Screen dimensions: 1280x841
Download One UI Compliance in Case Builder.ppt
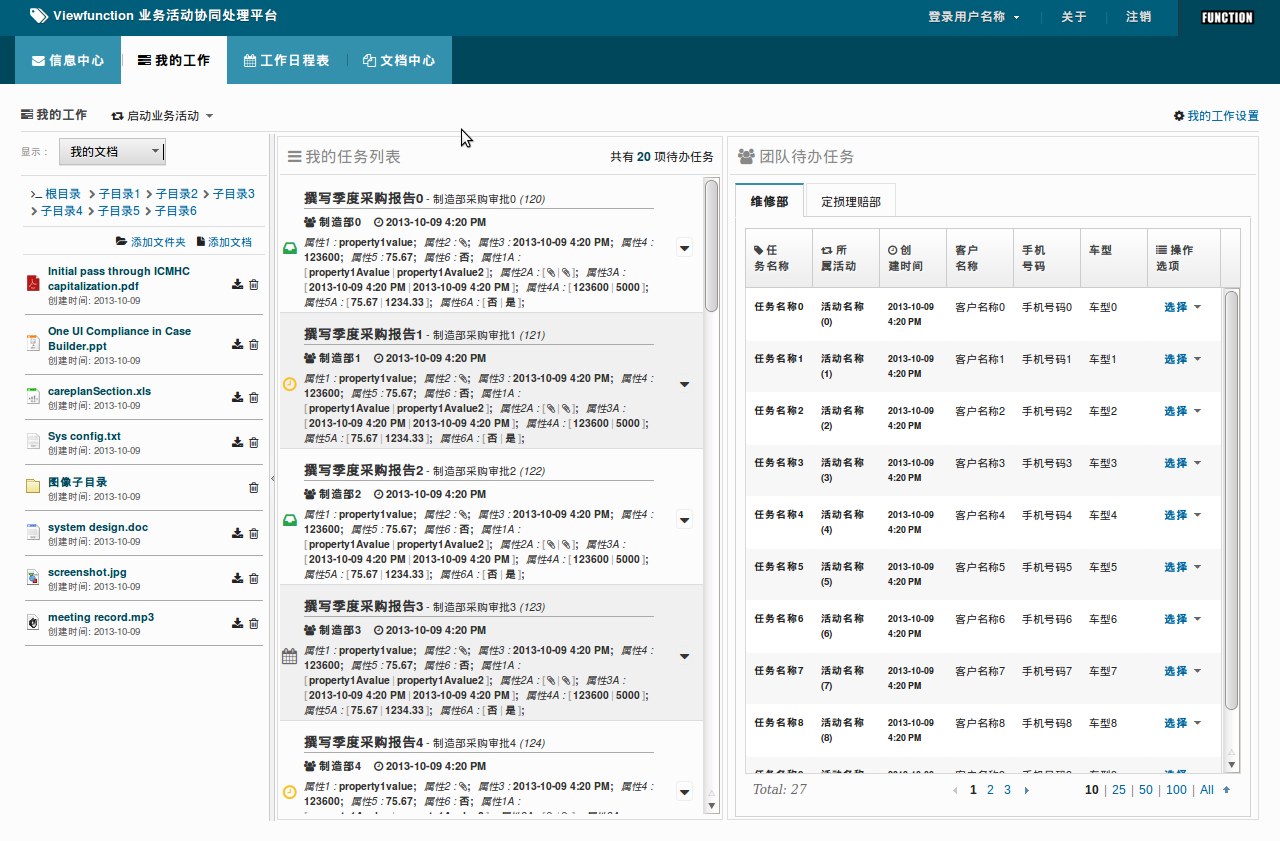point(237,345)
